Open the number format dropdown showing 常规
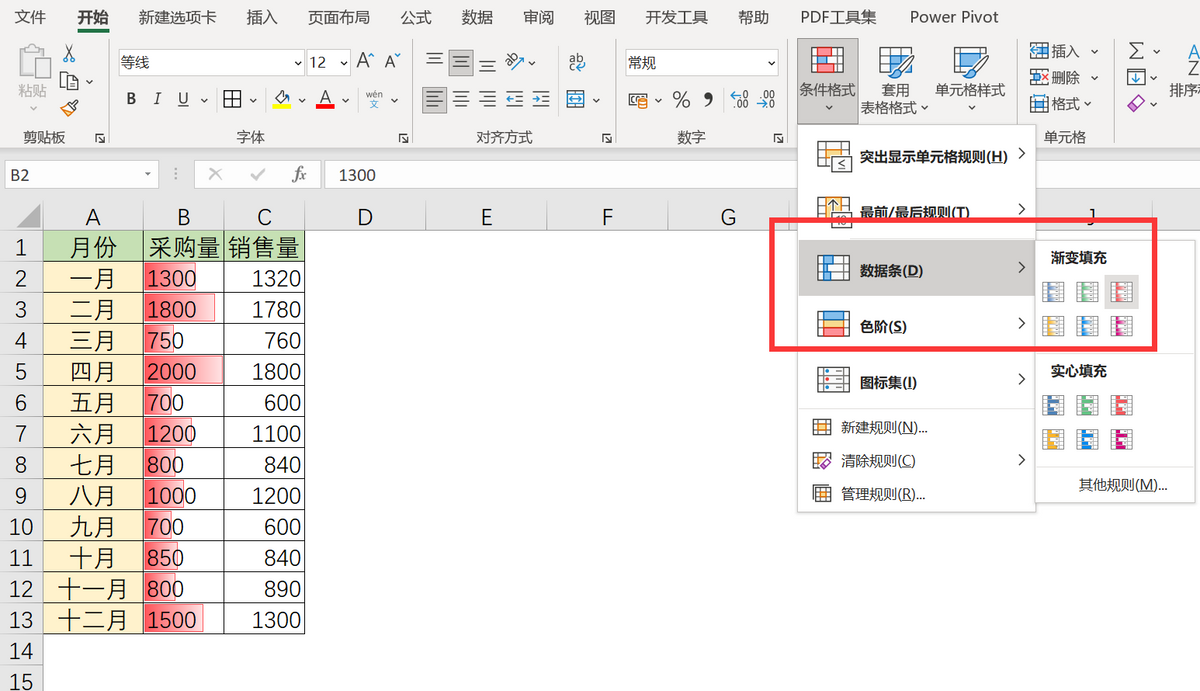Image resolution: width=1200 pixels, height=691 pixels. pos(770,63)
